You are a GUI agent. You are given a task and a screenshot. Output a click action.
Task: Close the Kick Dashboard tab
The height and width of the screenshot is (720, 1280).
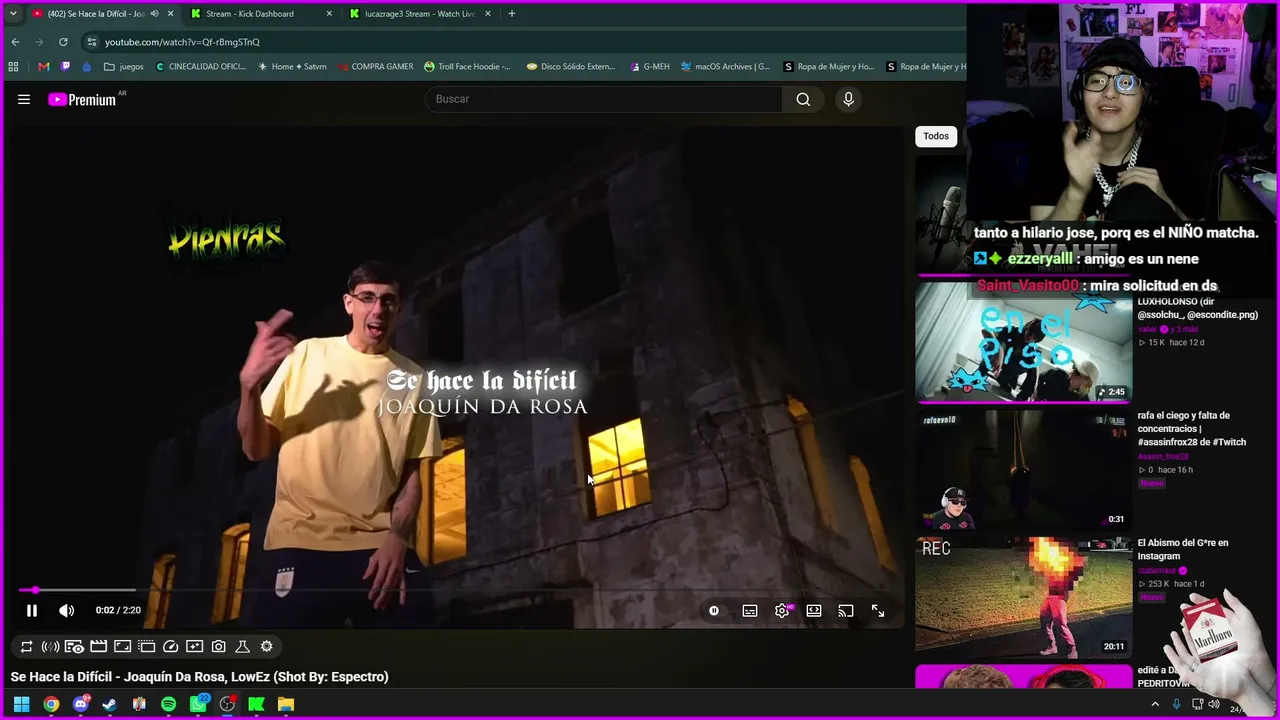tap(329, 14)
